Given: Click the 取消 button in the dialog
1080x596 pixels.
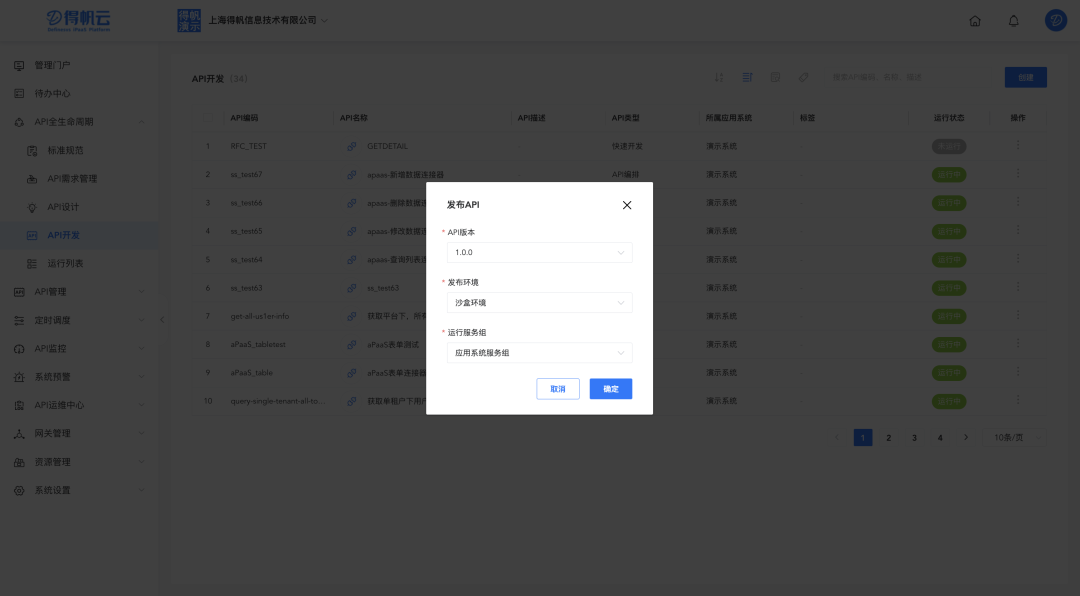Looking at the screenshot, I should click(x=557, y=389).
